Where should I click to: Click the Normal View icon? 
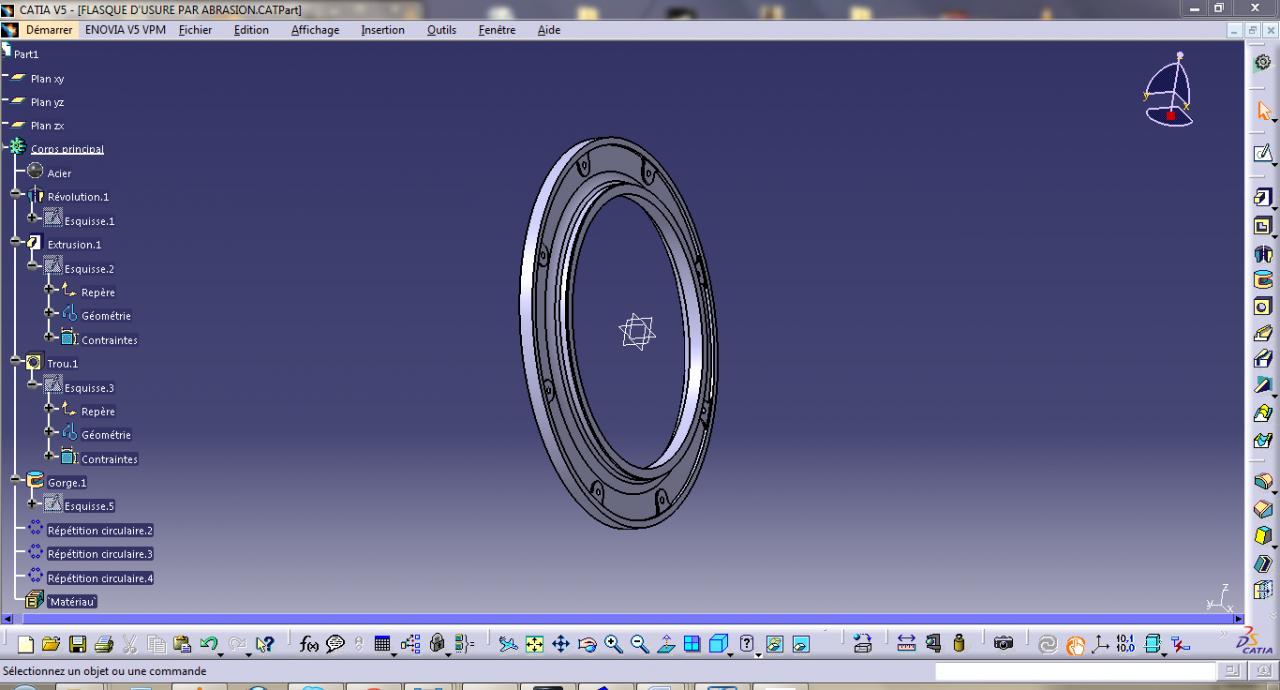click(666, 645)
